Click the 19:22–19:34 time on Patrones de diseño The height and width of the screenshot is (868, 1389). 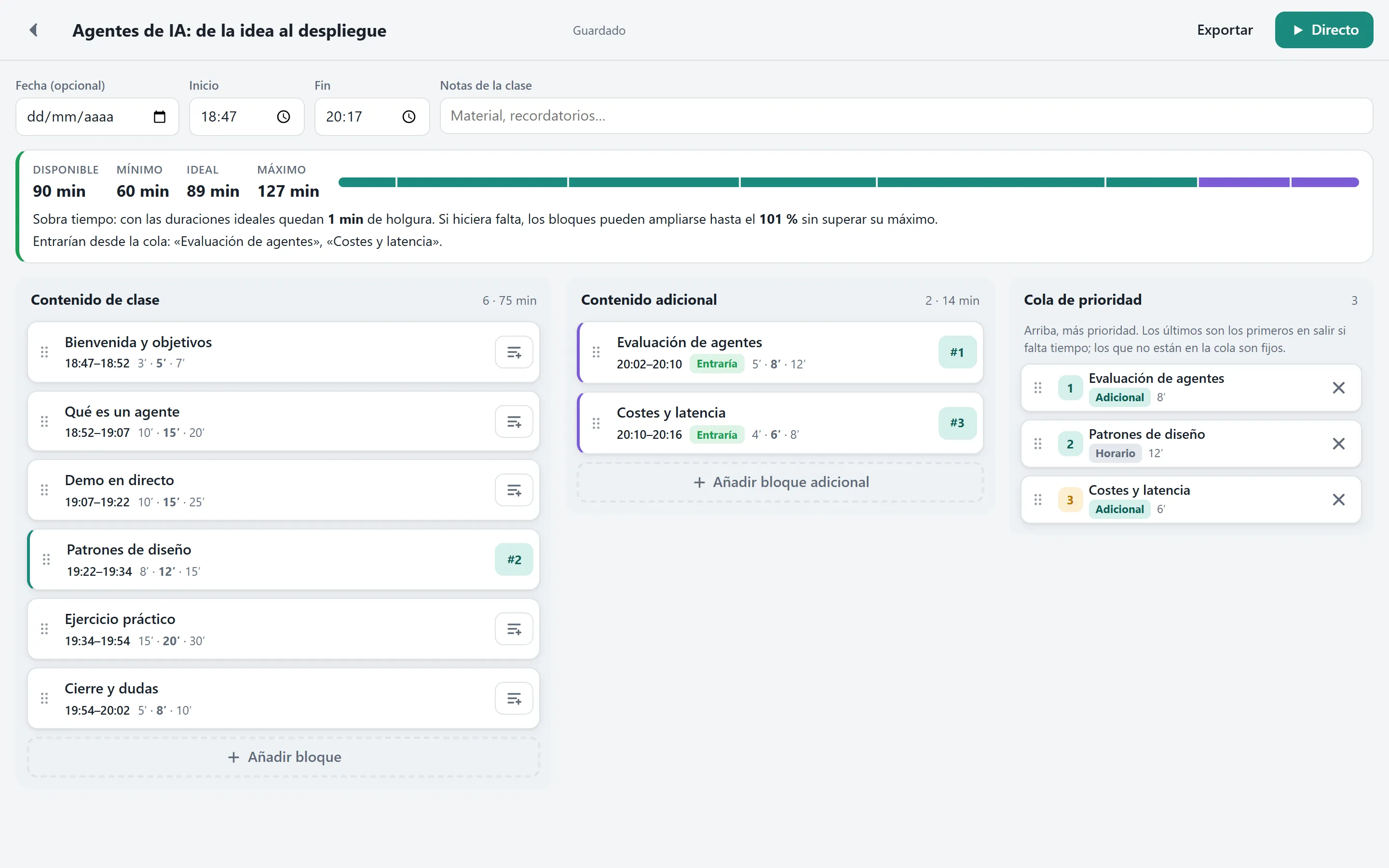99,572
